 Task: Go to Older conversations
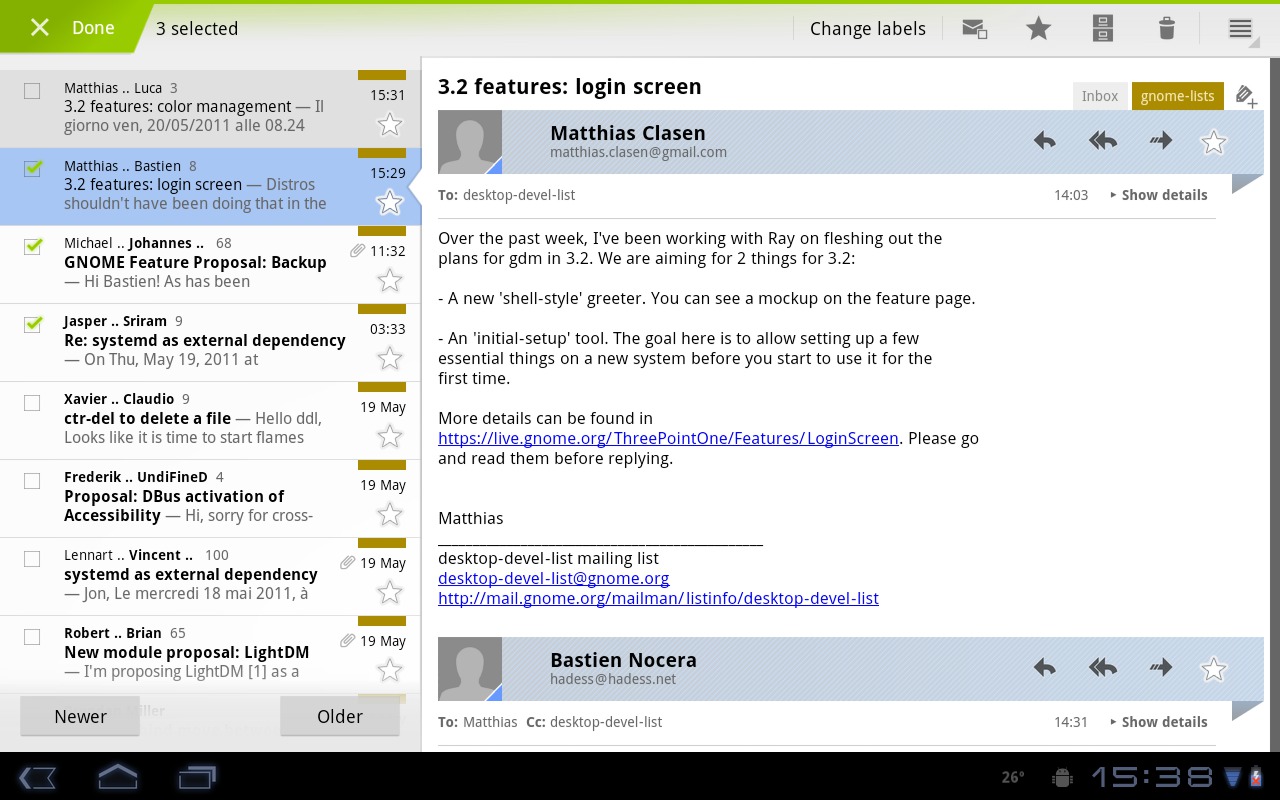[x=340, y=716]
